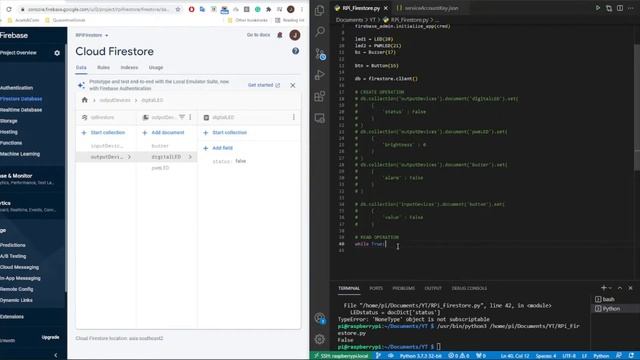Open the Authentication sidebar item
This screenshot has height=360, width=640.
click(17, 88)
